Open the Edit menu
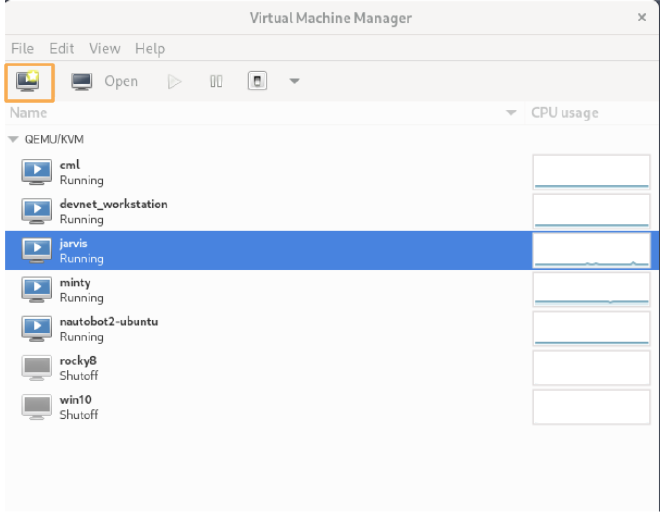 coord(61,48)
